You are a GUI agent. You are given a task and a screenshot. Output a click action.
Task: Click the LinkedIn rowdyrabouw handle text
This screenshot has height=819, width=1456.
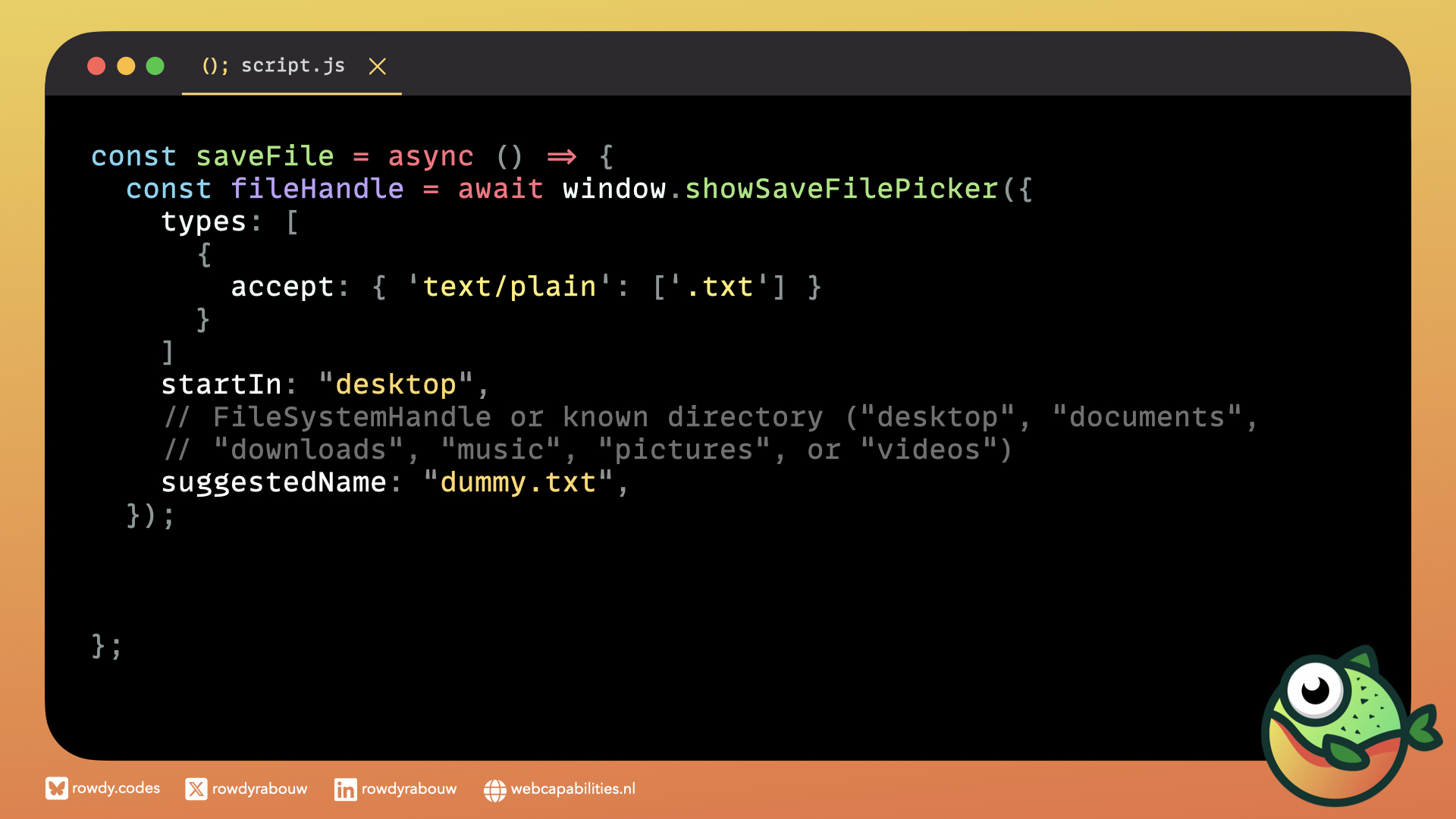[x=409, y=789]
